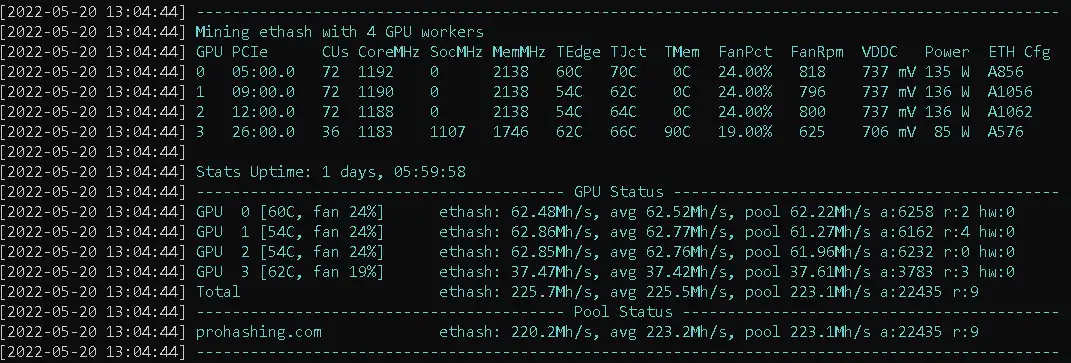Select ETH config A856
1071x363 pixels.
click(1005, 72)
